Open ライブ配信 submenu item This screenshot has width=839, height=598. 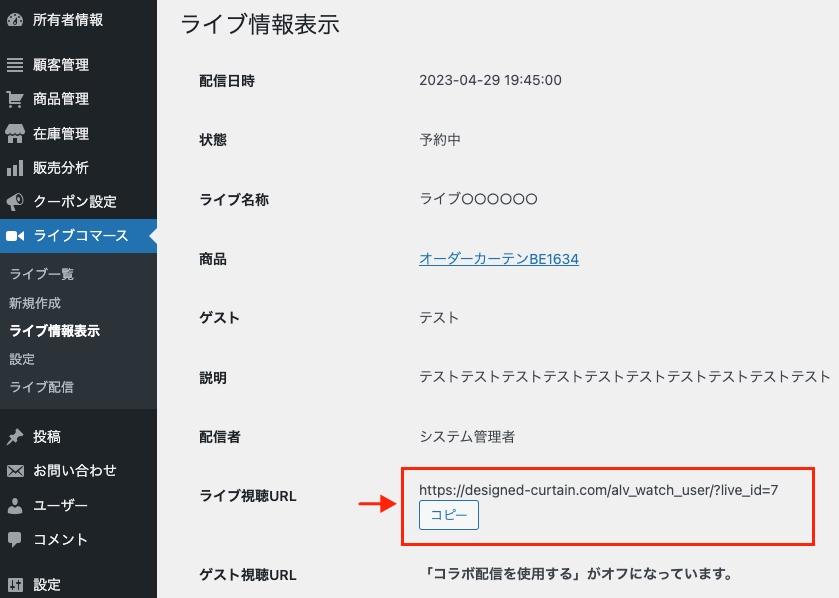(41, 387)
